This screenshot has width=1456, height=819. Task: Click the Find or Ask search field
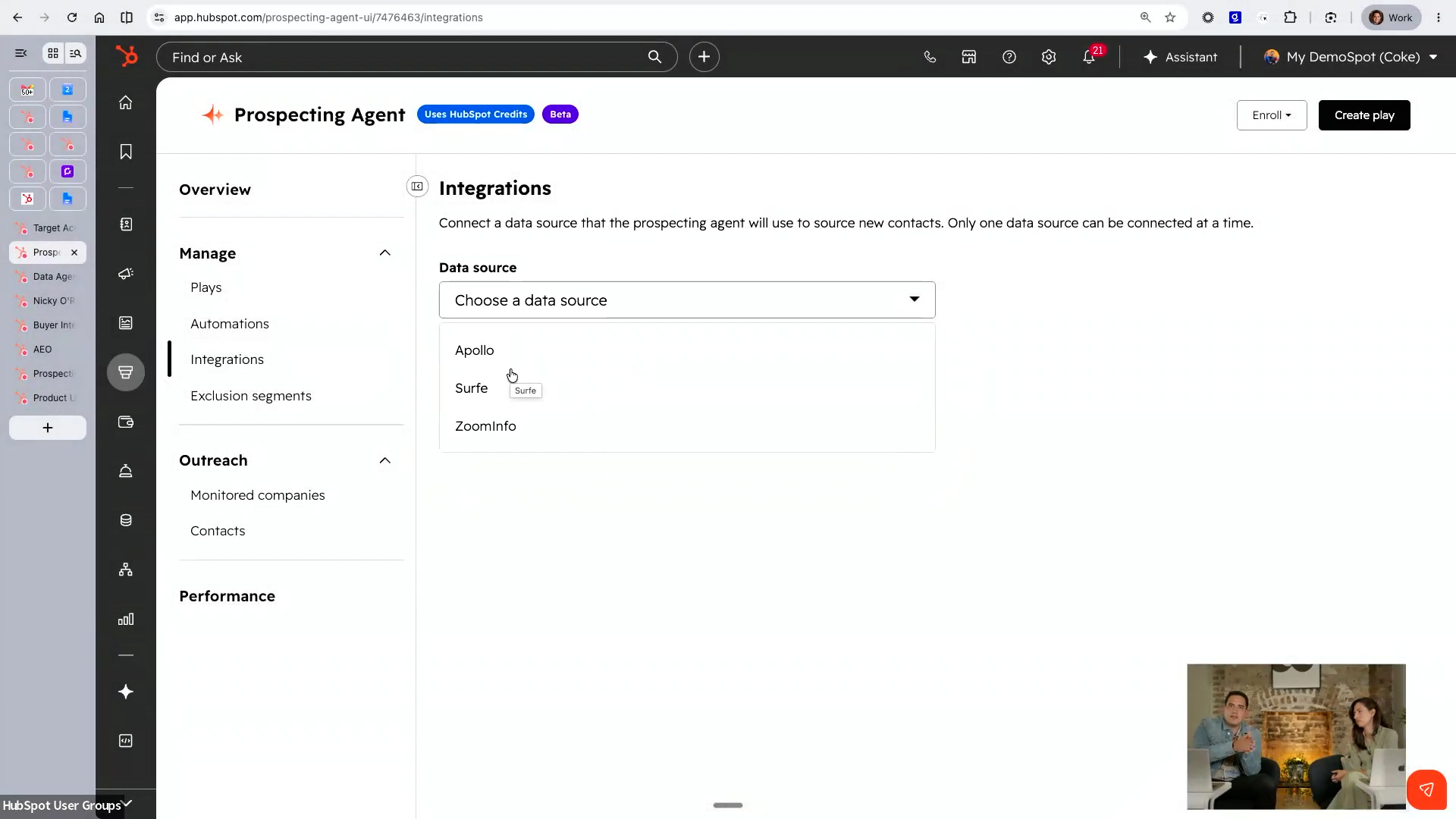click(416, 57)
